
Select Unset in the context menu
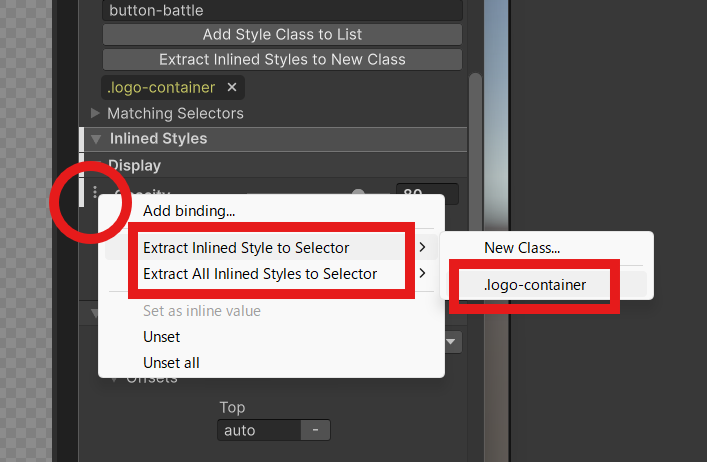pos(162,337)
